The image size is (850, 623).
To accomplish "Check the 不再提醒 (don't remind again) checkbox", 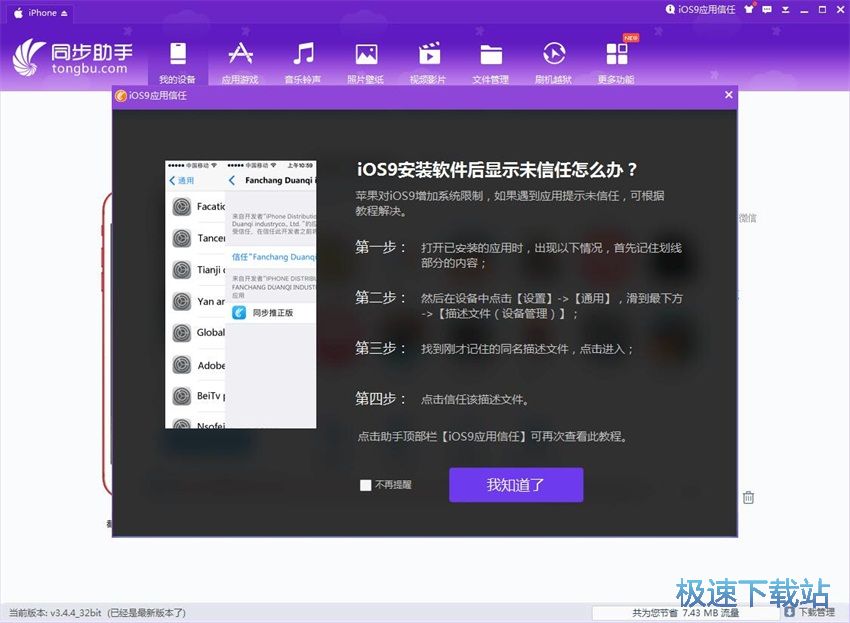I will [x=365, y=485].
